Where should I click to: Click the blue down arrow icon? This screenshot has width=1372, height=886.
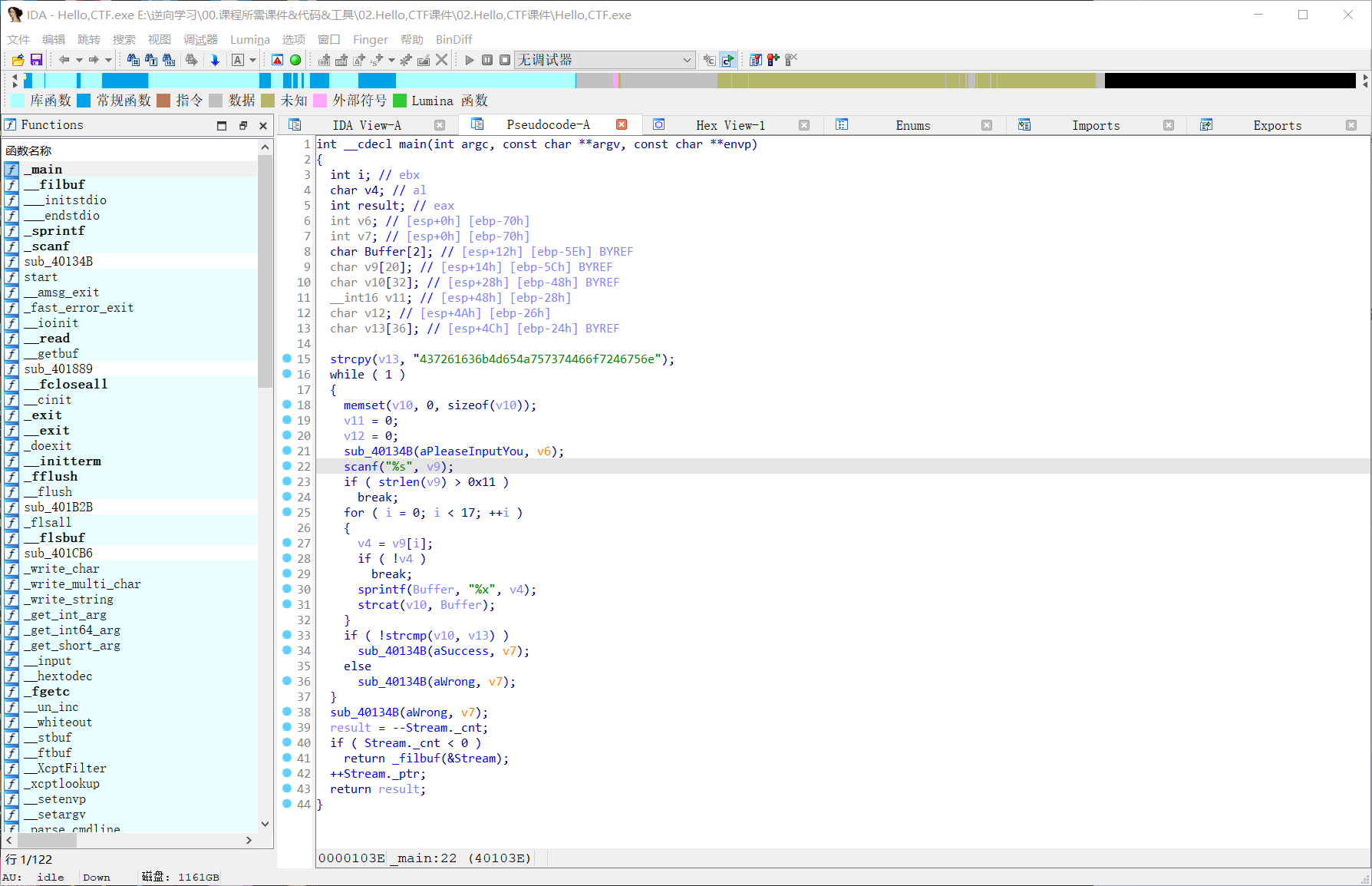[215, 60]
